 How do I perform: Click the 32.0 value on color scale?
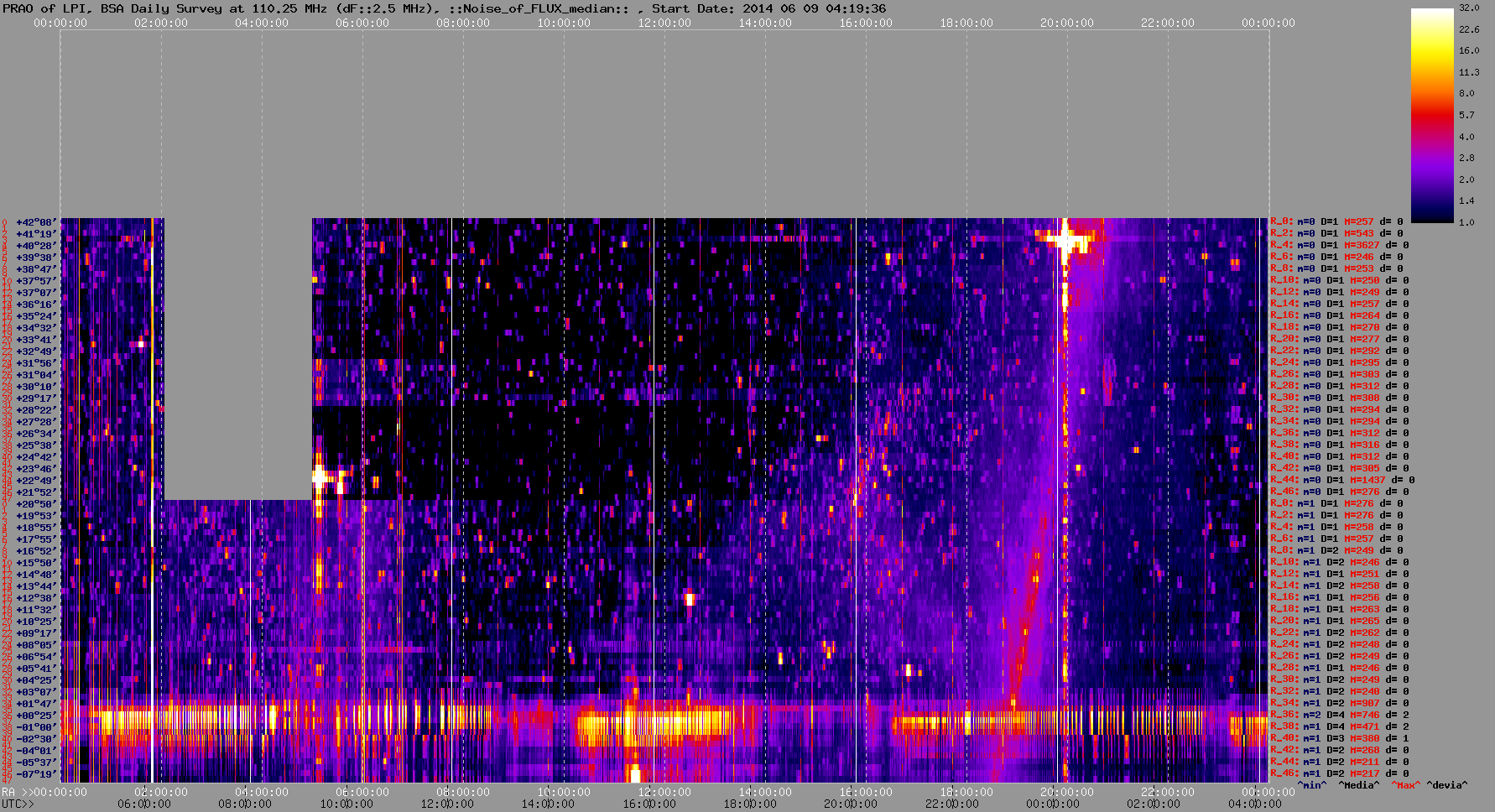1469,8
